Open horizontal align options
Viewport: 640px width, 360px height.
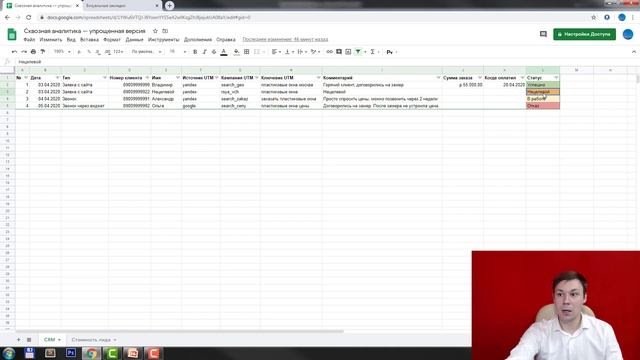pos(276,52)
